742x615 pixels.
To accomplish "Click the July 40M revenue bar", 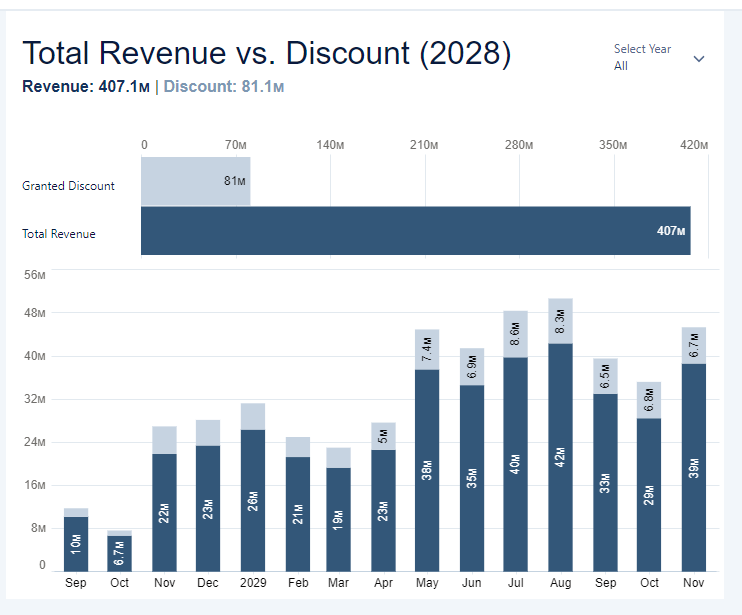I will [516, 463].
